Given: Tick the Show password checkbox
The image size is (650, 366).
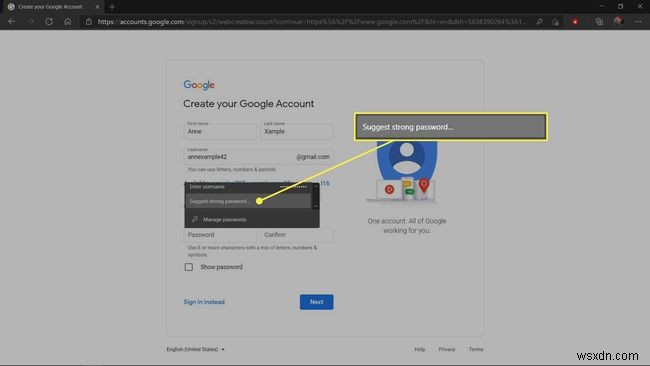Looking at the screenshot, I should coord(189,267).
